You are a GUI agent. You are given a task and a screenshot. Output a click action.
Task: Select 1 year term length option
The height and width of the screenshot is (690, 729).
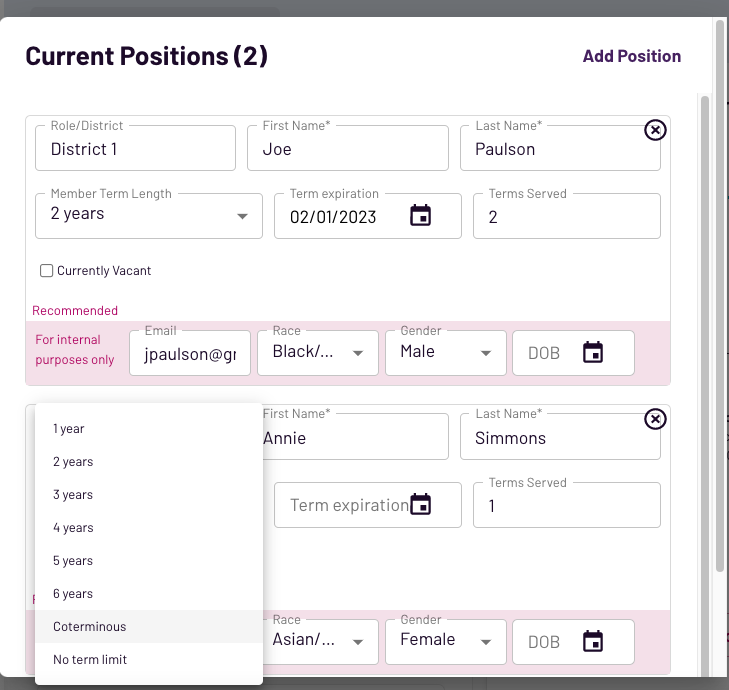point(69,429)
